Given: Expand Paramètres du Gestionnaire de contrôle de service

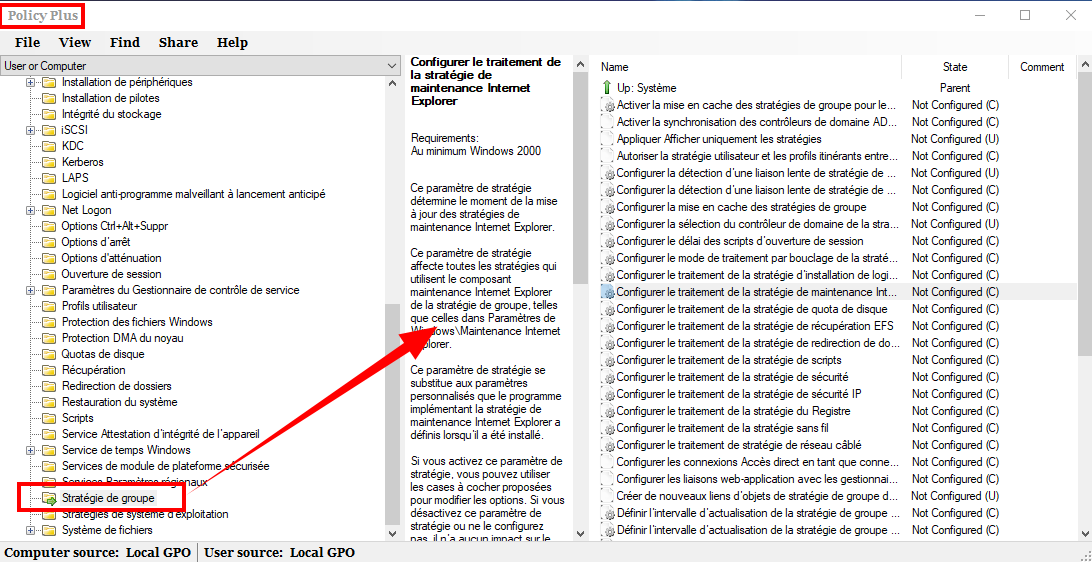Looking at the screenshot, I should pos(30,290).
